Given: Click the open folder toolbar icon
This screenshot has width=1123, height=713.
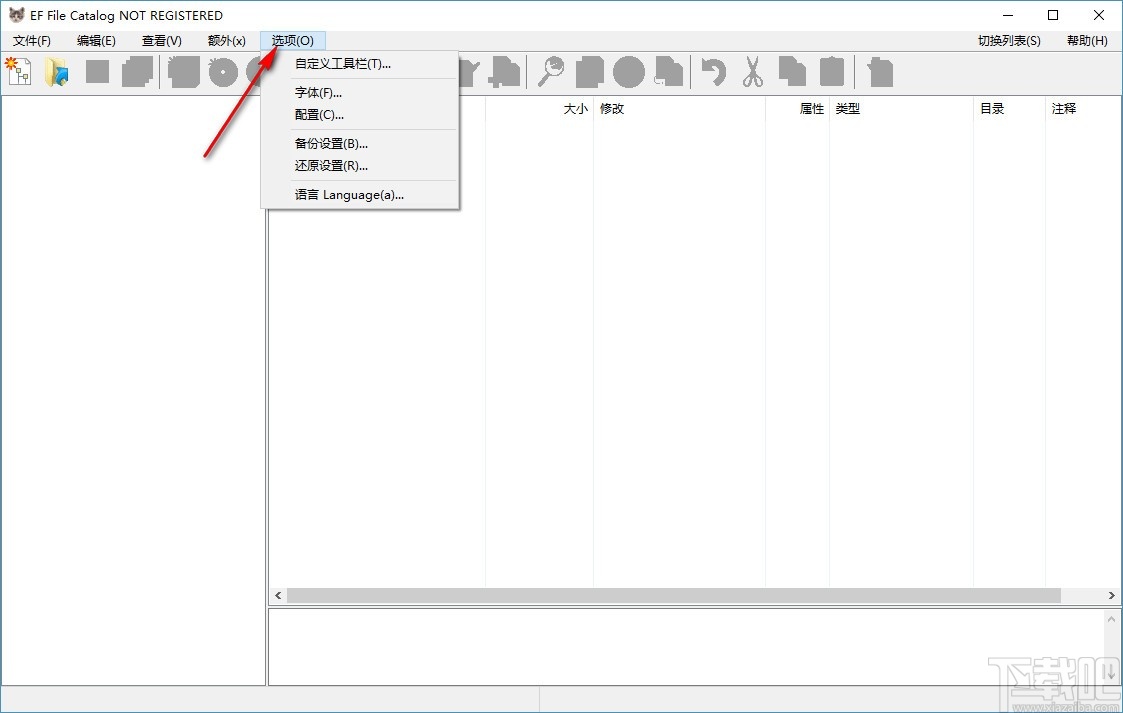Looking at the screenshot, I should 57,71.
